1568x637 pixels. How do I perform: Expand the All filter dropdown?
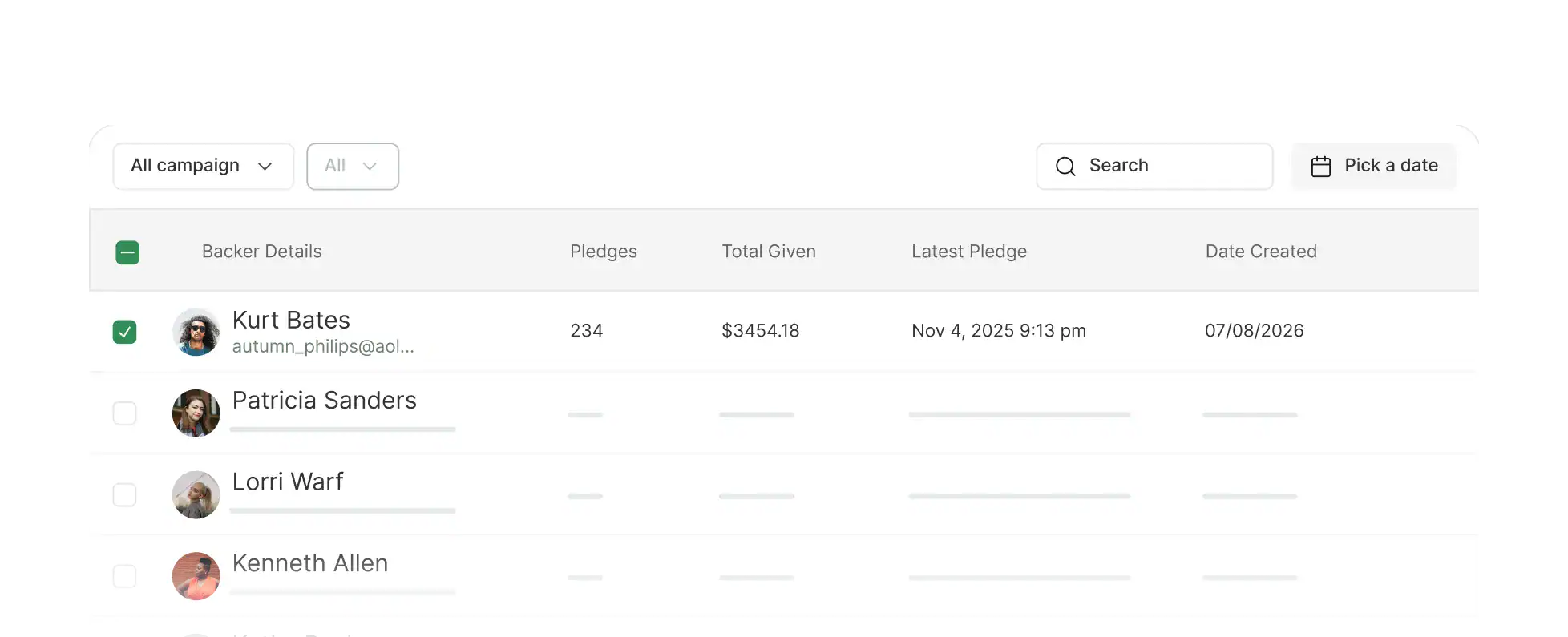(353, 167)
